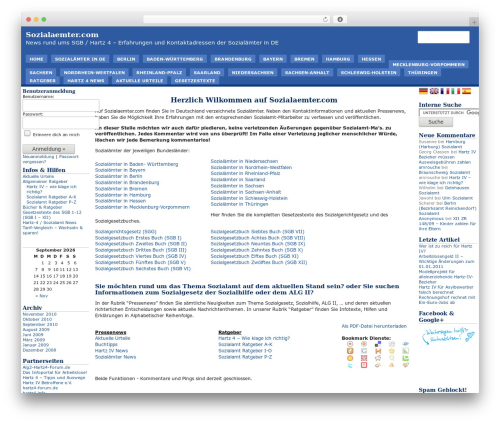Open the Neuanmeldung link

click(x=38, y=156)
